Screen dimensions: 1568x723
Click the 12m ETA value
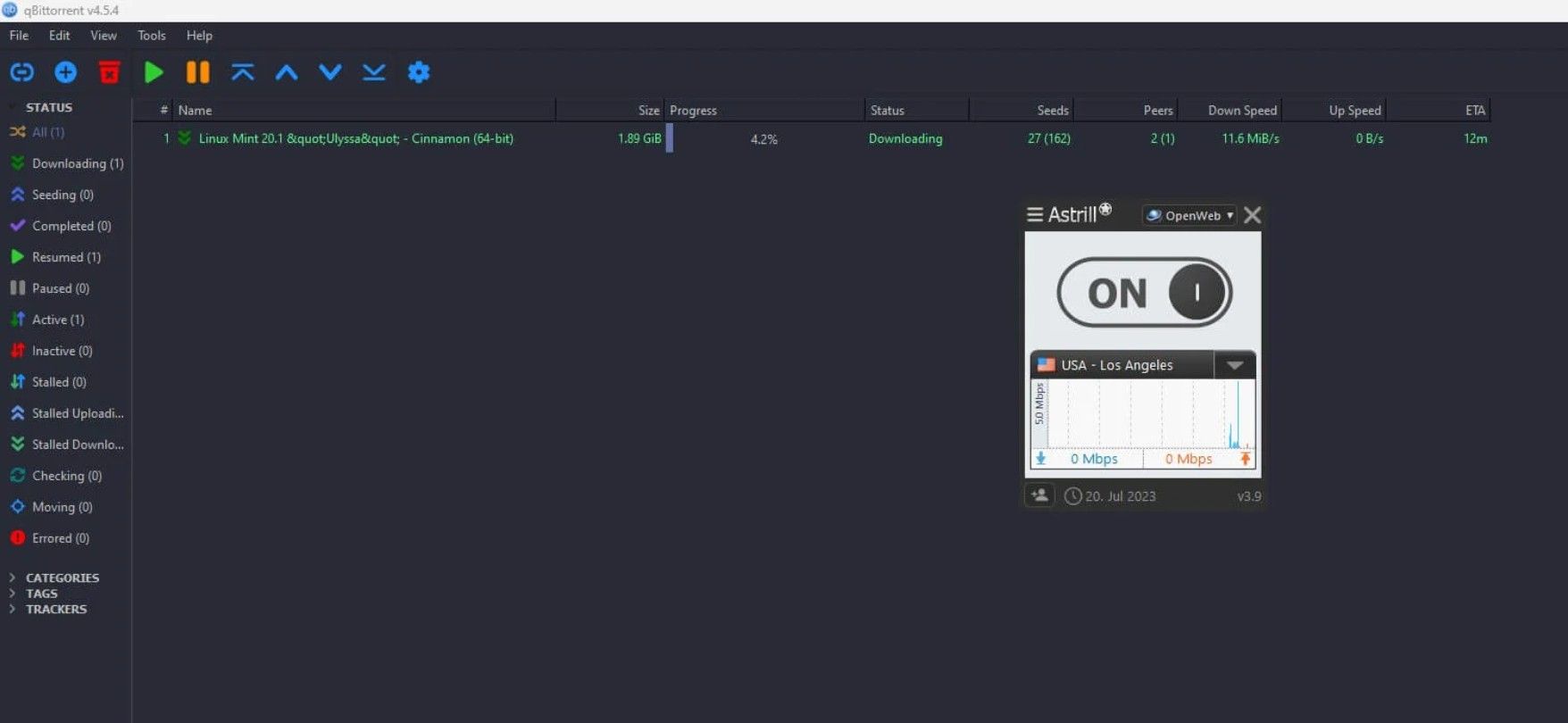pos(1475,139)
